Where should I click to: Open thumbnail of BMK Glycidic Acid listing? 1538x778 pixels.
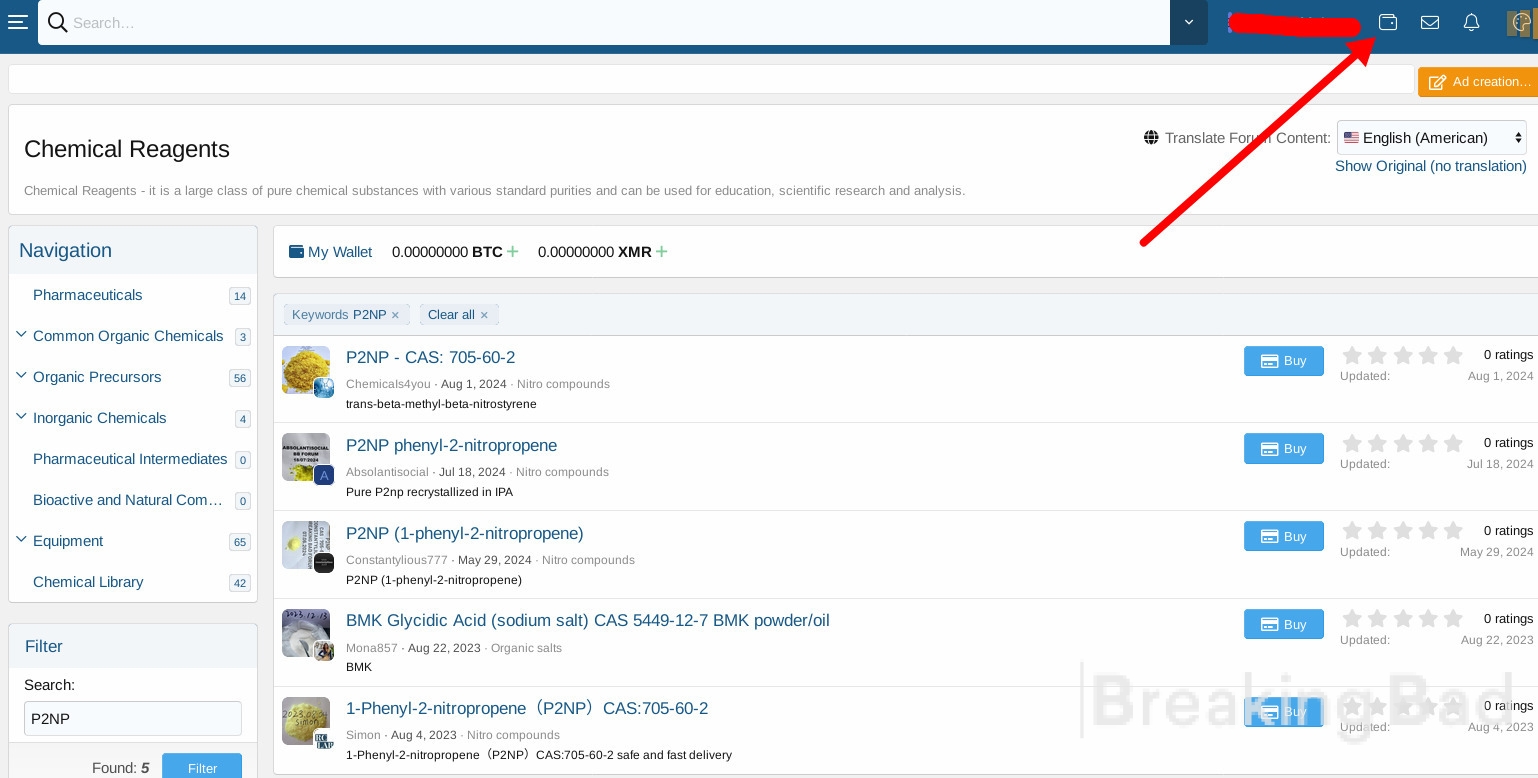(306, 633)
